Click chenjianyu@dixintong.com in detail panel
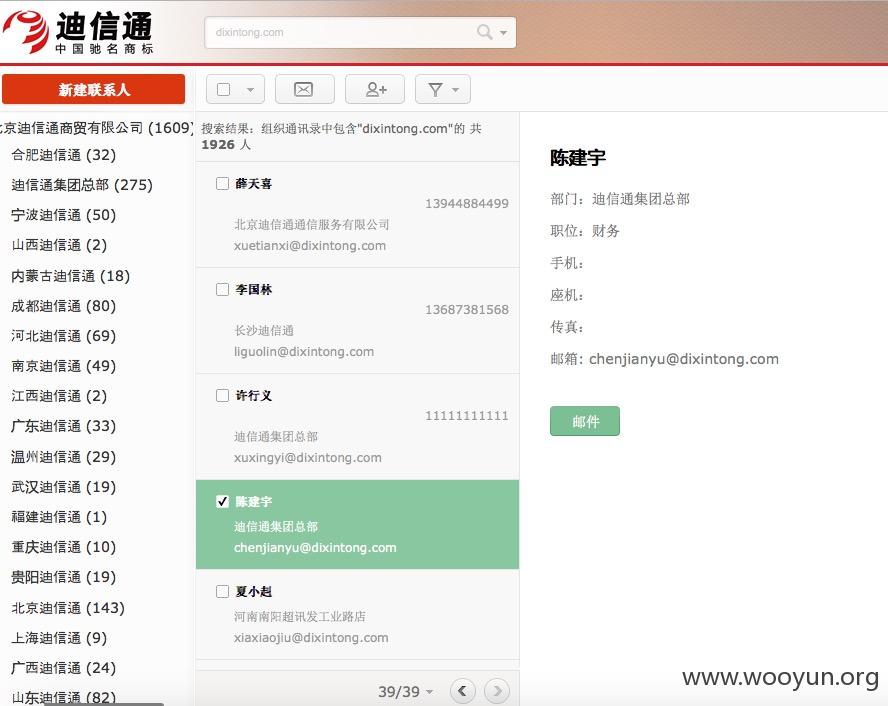The width and height of the screenshot is (888, 706). pyautogui.click(x=684, y=359)
